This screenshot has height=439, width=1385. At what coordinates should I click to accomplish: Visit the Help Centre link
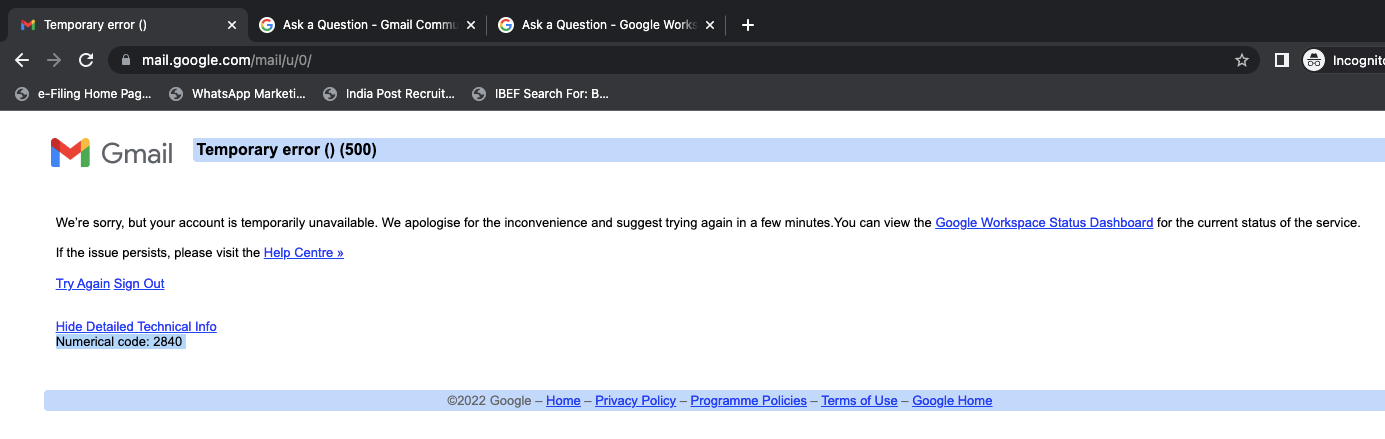tap(303, 253)
